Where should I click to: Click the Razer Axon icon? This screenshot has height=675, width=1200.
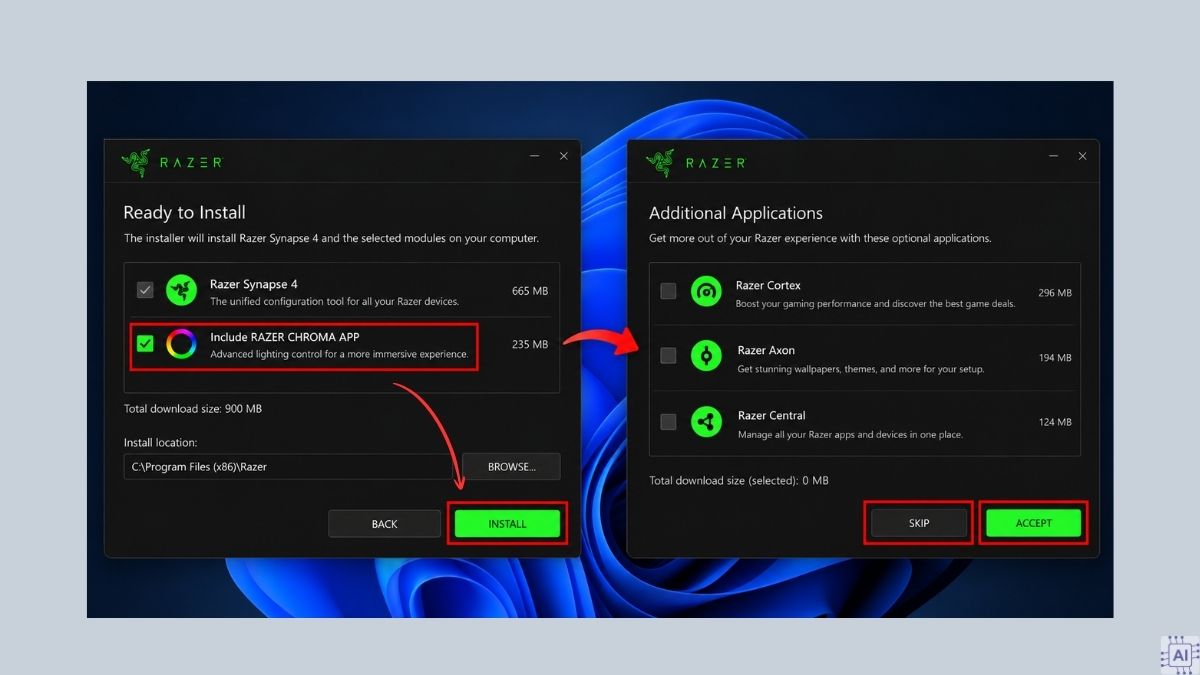[x=706, y=356]
